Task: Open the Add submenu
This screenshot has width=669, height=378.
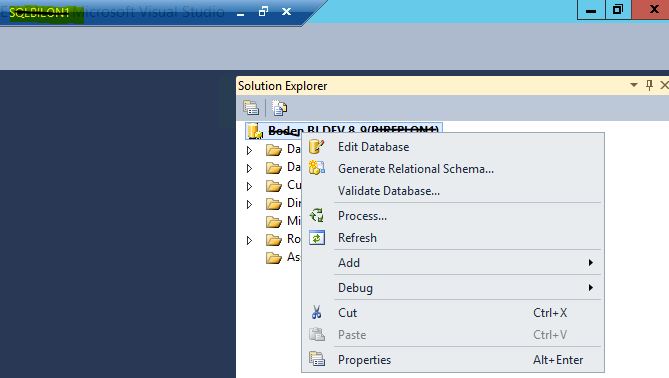Action: 453,263
